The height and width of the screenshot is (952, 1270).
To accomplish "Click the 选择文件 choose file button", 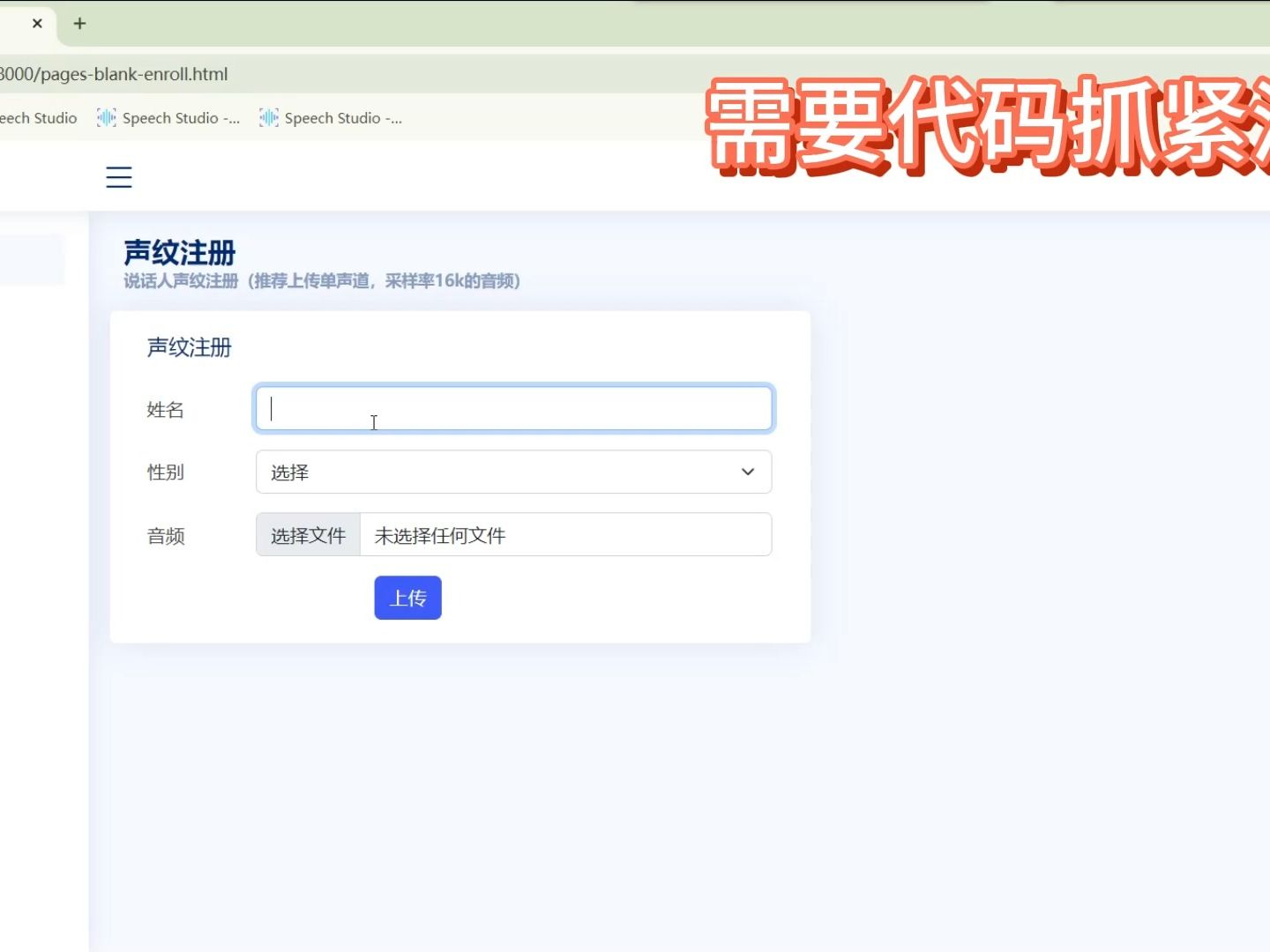I will [308, 535].
